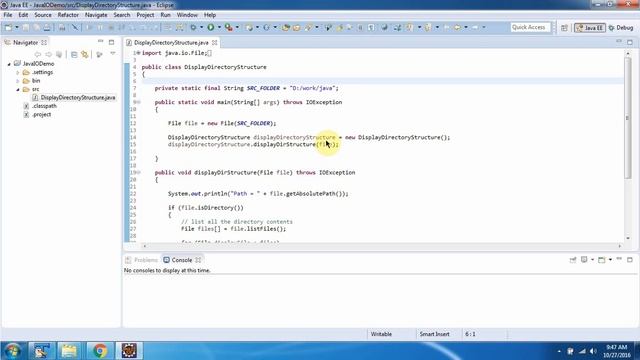Screen dimensions: 640x360
Task: Open the Debug launch dropdown arrow
Action: point(202,27)
